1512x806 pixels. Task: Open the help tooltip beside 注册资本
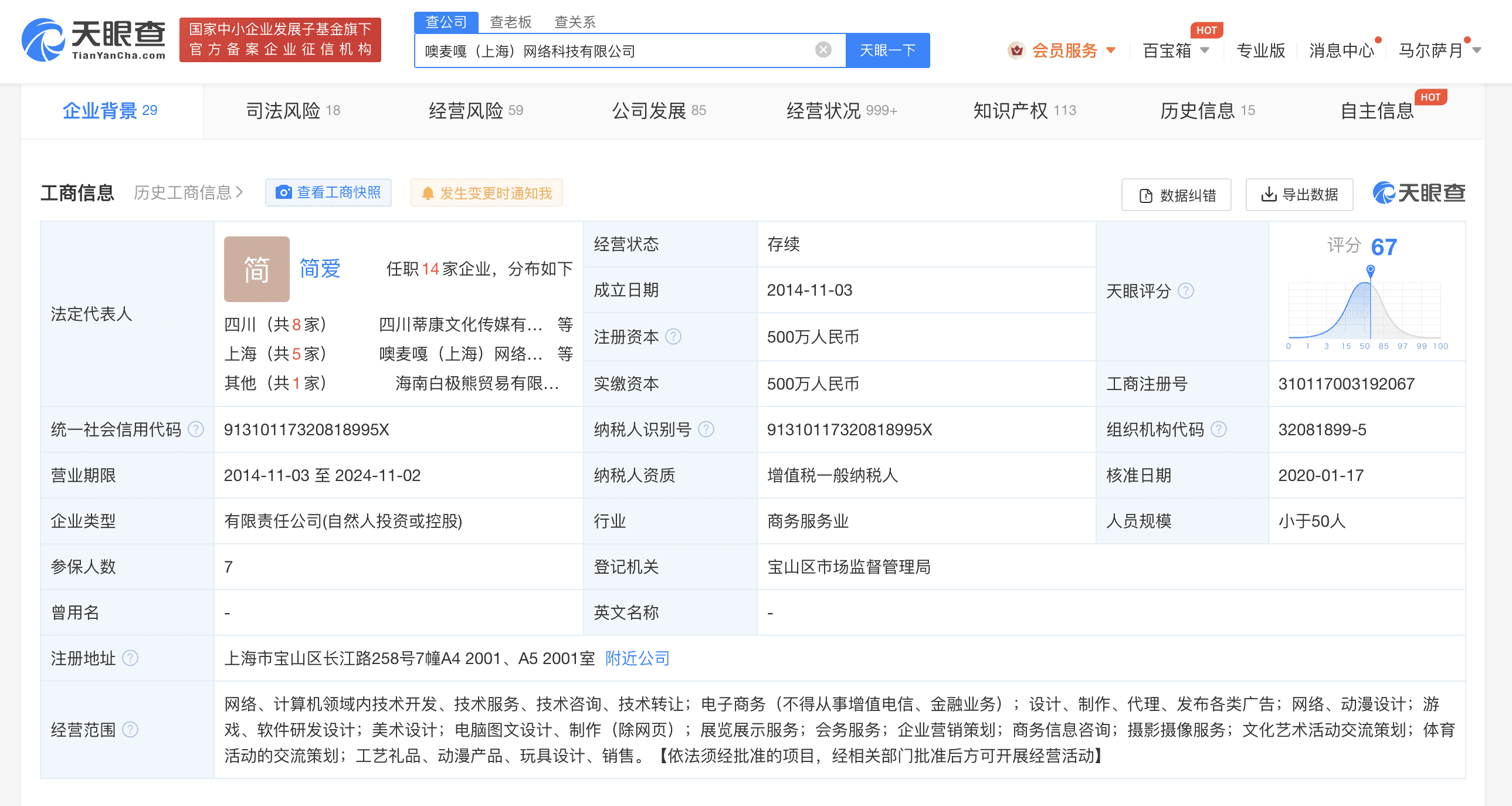[673, 337]
